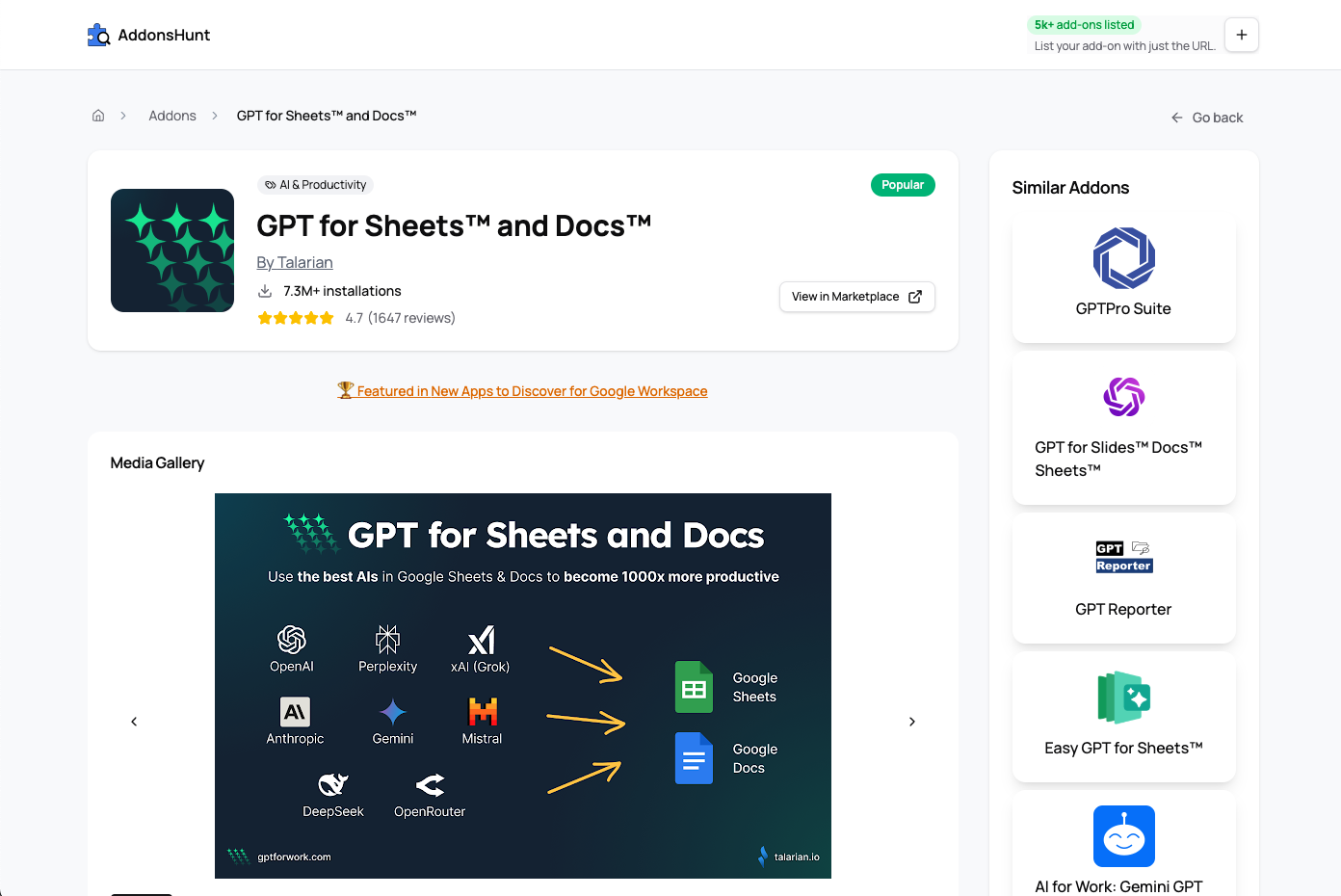The image size is (1341, 896).
Task: Click the installations download icon
Action: [265, 291]
